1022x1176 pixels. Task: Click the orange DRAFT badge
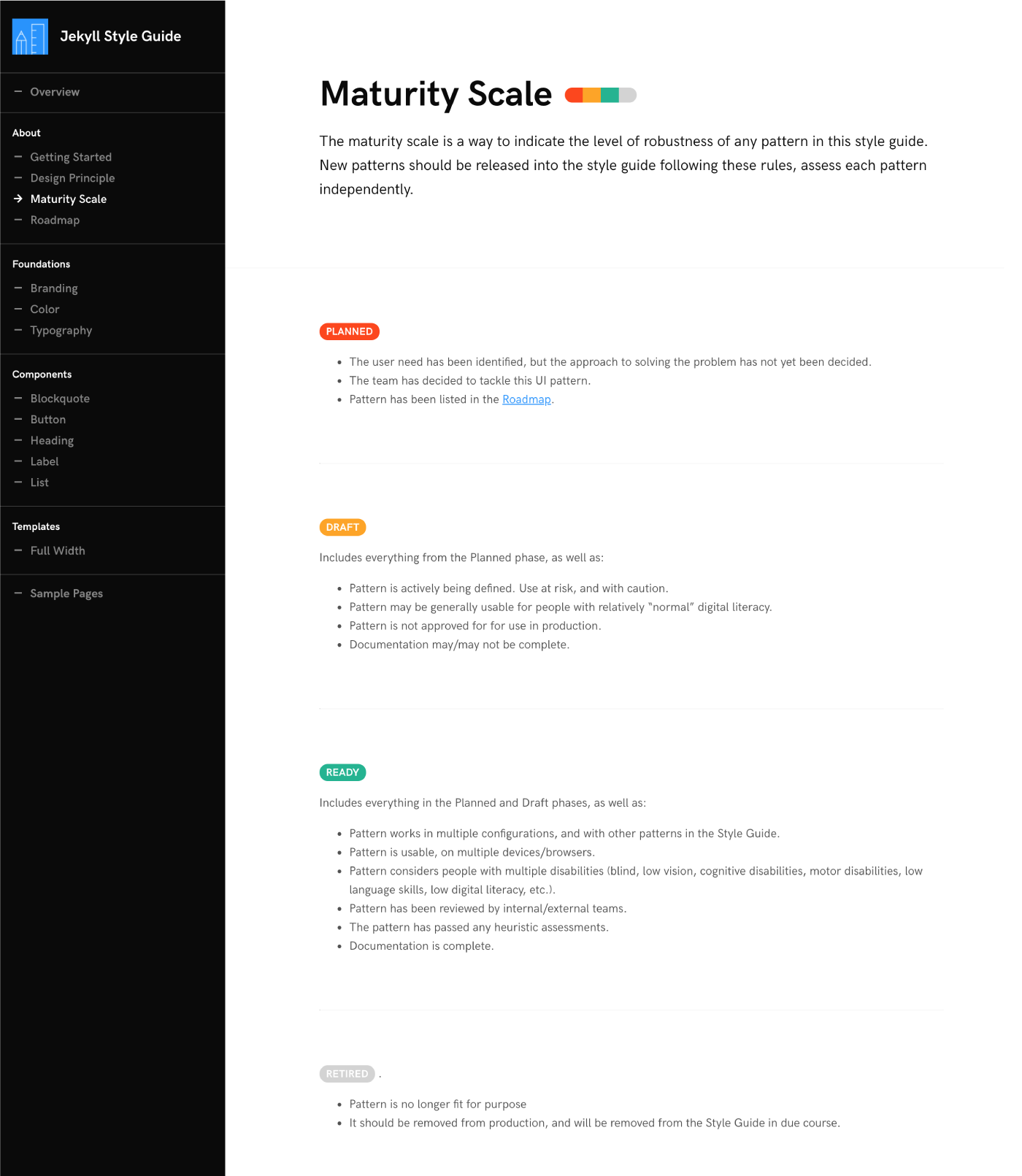pyautogui.click(x=342, y=527)
